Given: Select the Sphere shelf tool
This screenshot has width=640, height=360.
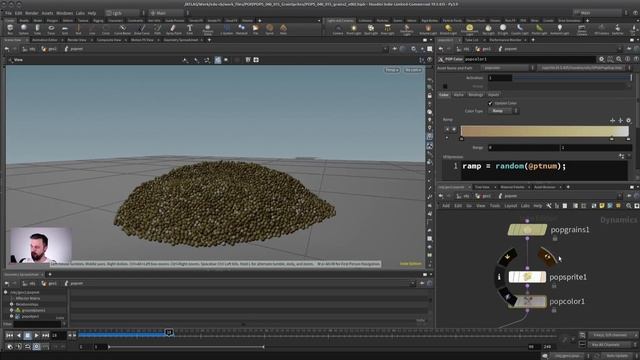Looking at the screenshot, I should pyautogui.click(x=24, y=29).
